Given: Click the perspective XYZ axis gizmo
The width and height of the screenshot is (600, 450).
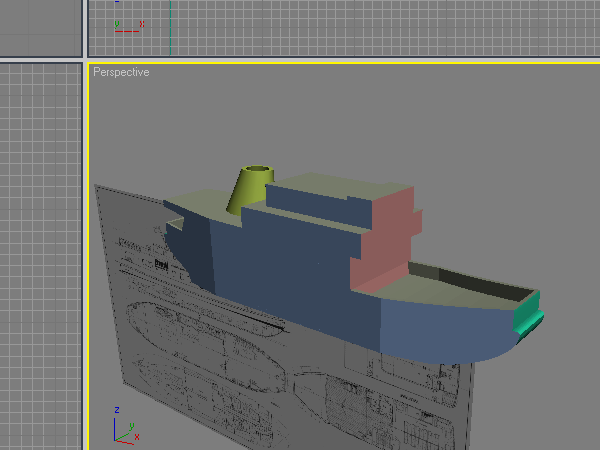Looking at the screenshot, I should [x=126, y=426].
